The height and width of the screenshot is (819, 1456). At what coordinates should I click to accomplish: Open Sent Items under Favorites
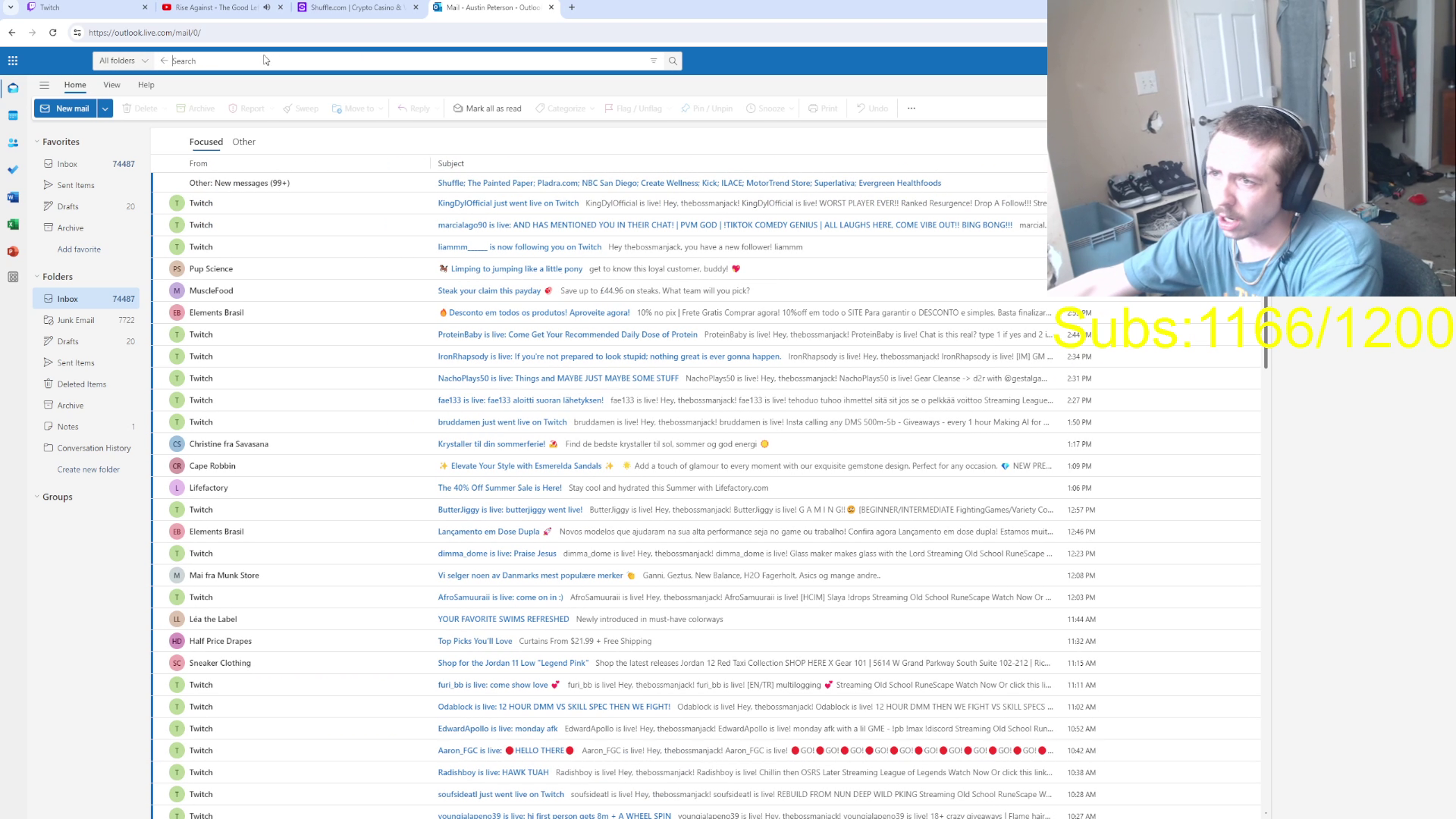[86, 185]
